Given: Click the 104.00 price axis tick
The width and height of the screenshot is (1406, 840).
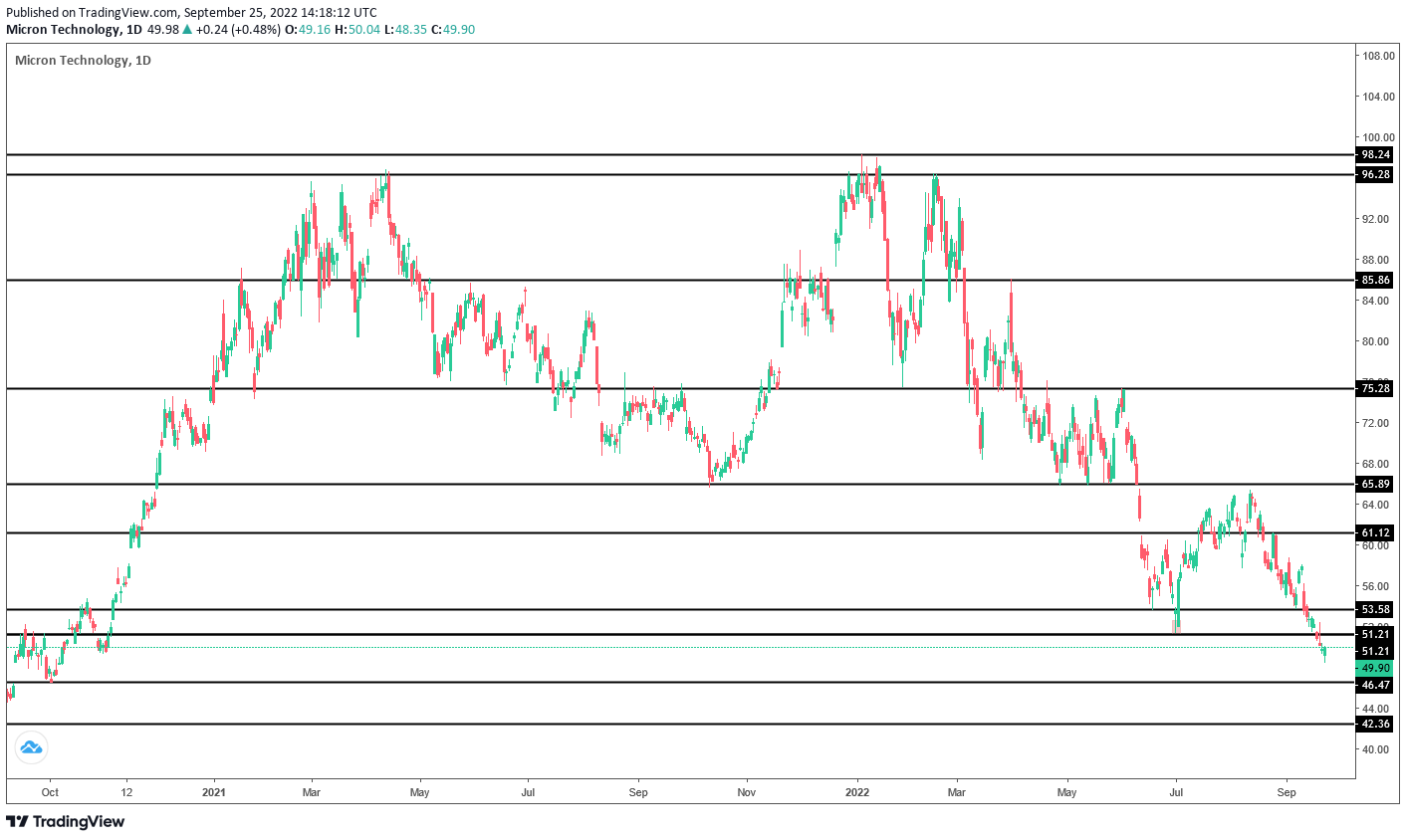Looking at the screenshot, I should (1378, 97).
